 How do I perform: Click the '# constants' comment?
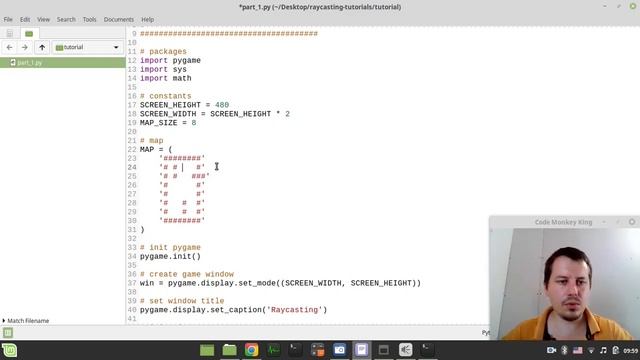click(166, 96)
